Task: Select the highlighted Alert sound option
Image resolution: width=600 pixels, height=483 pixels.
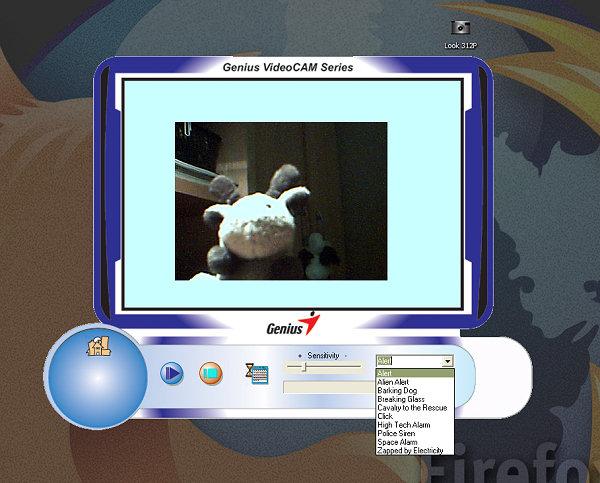Action: coord(415,373)
